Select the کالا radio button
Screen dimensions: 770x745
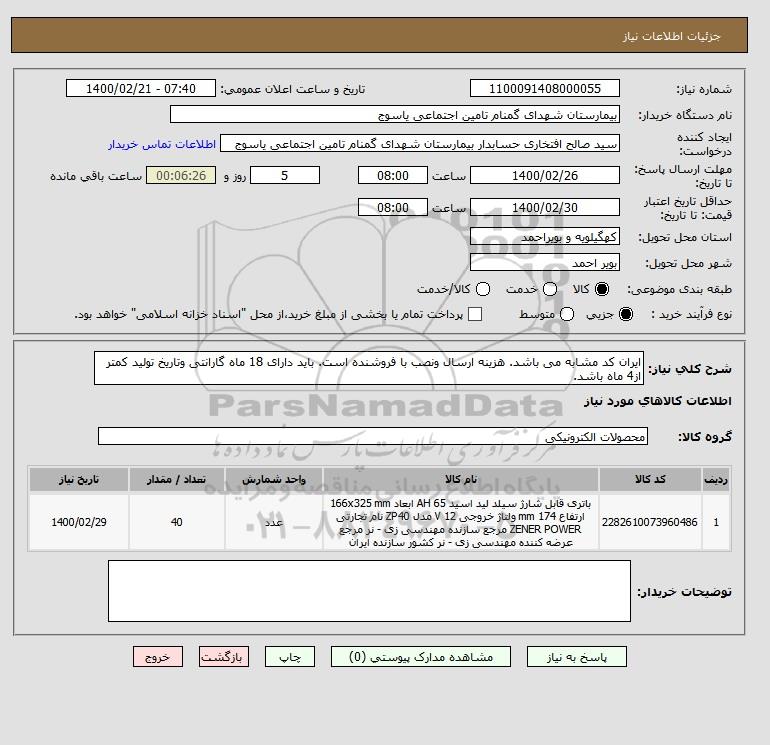[x=602, y=289]
